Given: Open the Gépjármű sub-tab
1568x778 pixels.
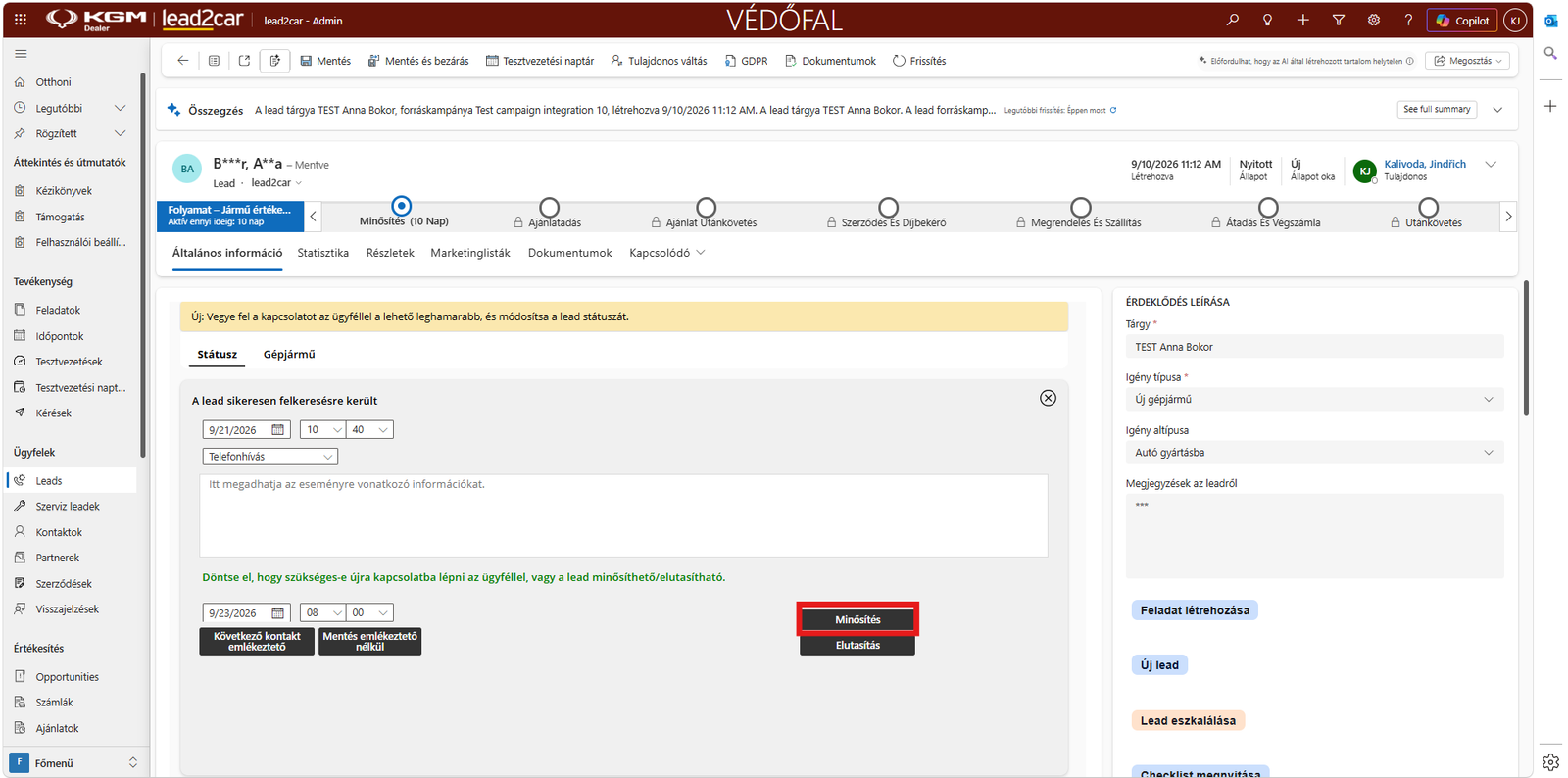Looking at the screenshot, I should pyautogui.click(x=289, y=355).
